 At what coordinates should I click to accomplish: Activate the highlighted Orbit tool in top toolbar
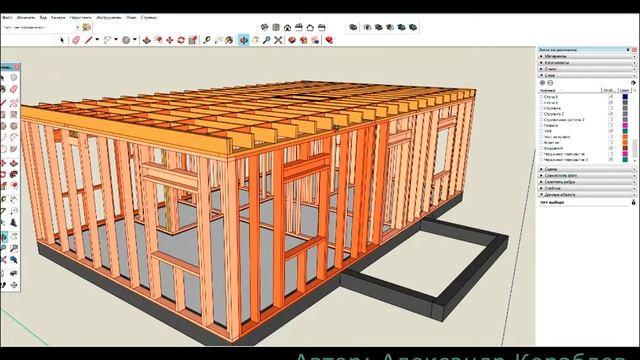tap(244, 40)
